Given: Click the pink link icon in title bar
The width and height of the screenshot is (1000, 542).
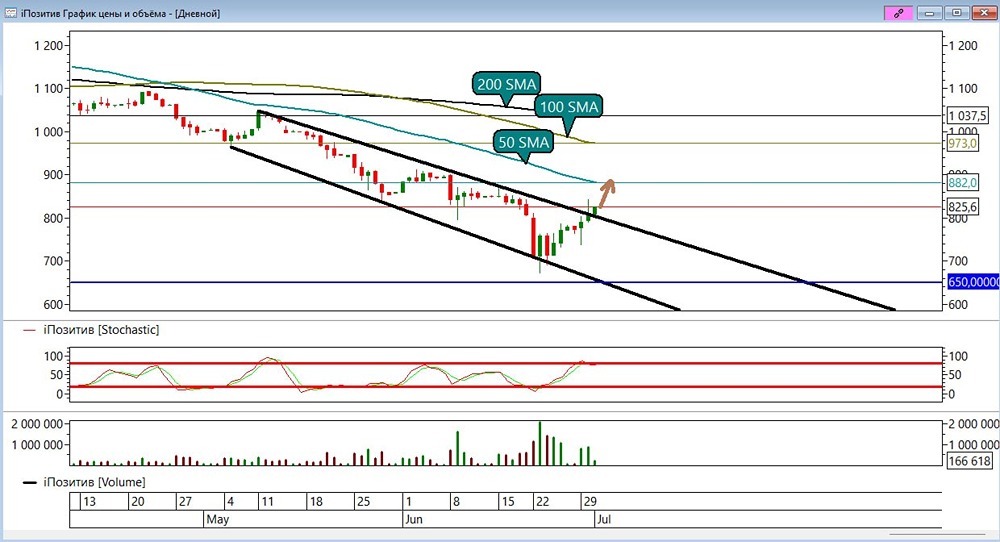Looking at the screenshot, I should click(x=899, y=13).
